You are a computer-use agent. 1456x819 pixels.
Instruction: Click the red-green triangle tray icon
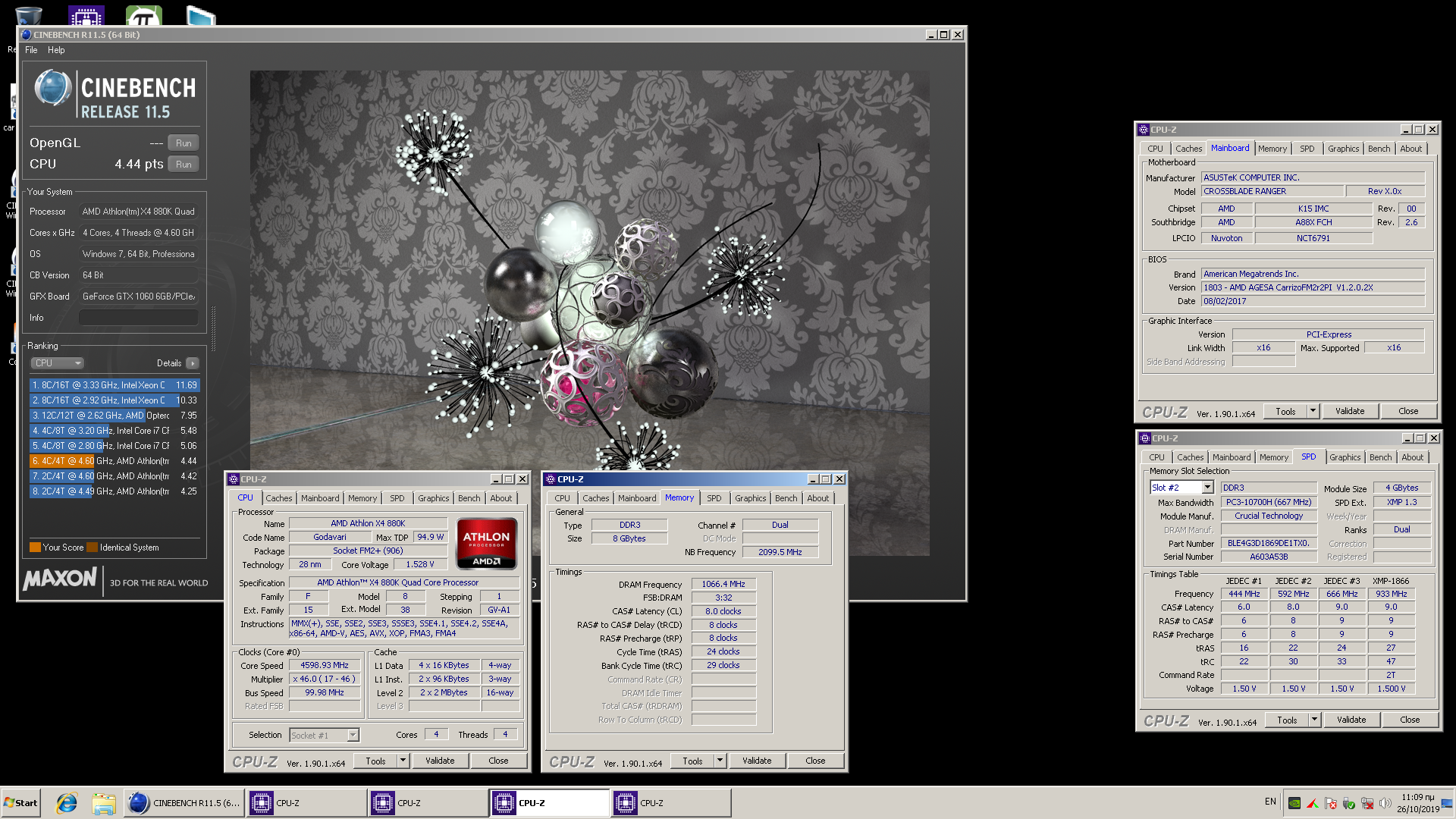[x=1313, y=803]
